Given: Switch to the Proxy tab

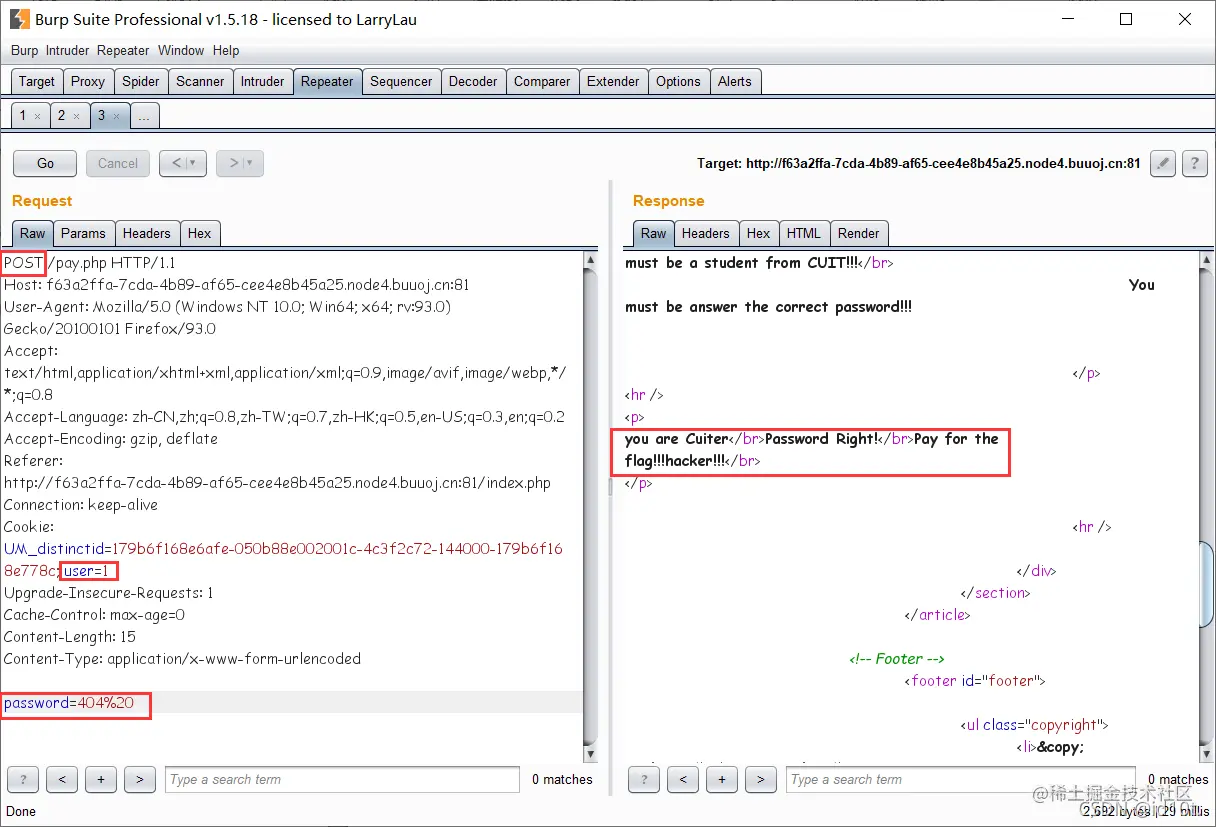Looking at the screenshot, I should [88, 82].
